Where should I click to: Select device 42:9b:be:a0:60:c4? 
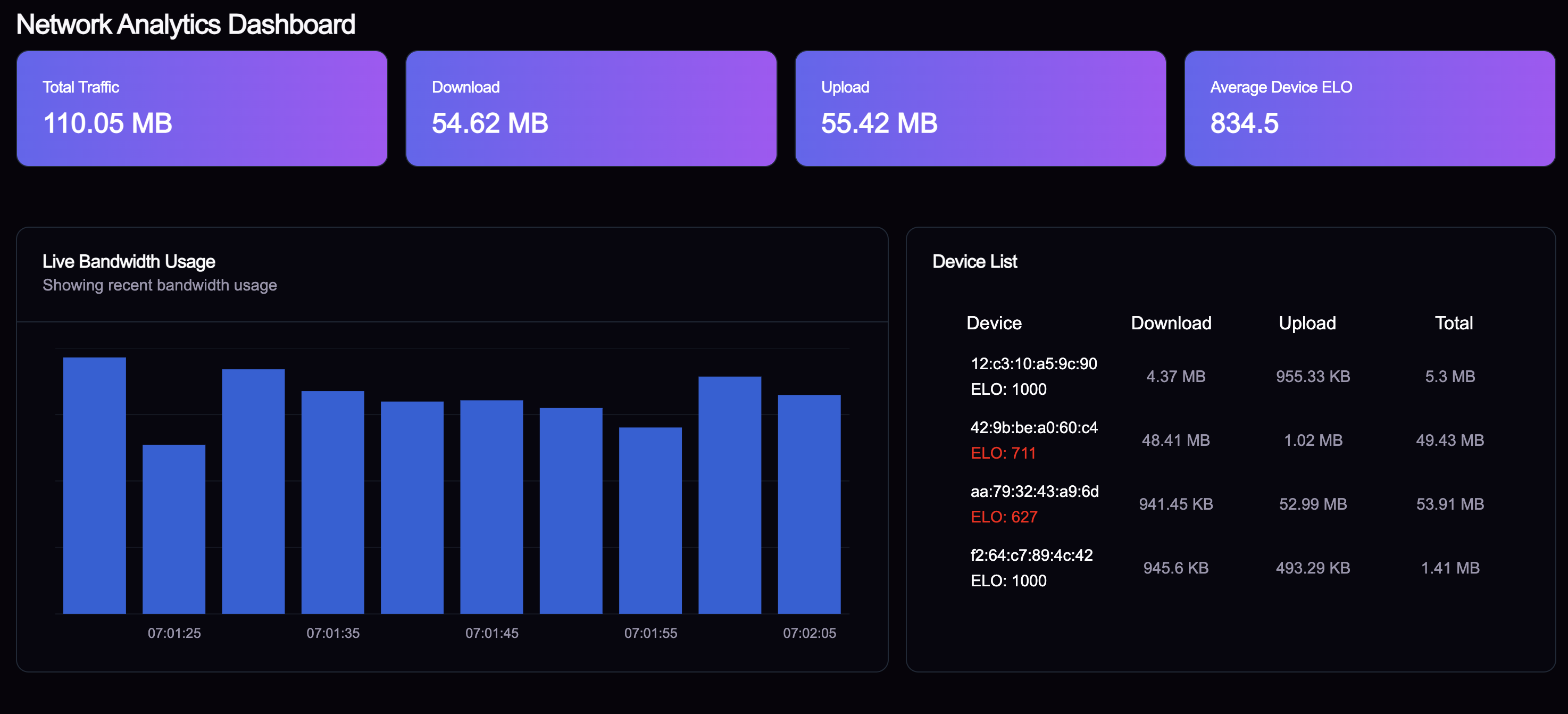(x=1033, y=427)
